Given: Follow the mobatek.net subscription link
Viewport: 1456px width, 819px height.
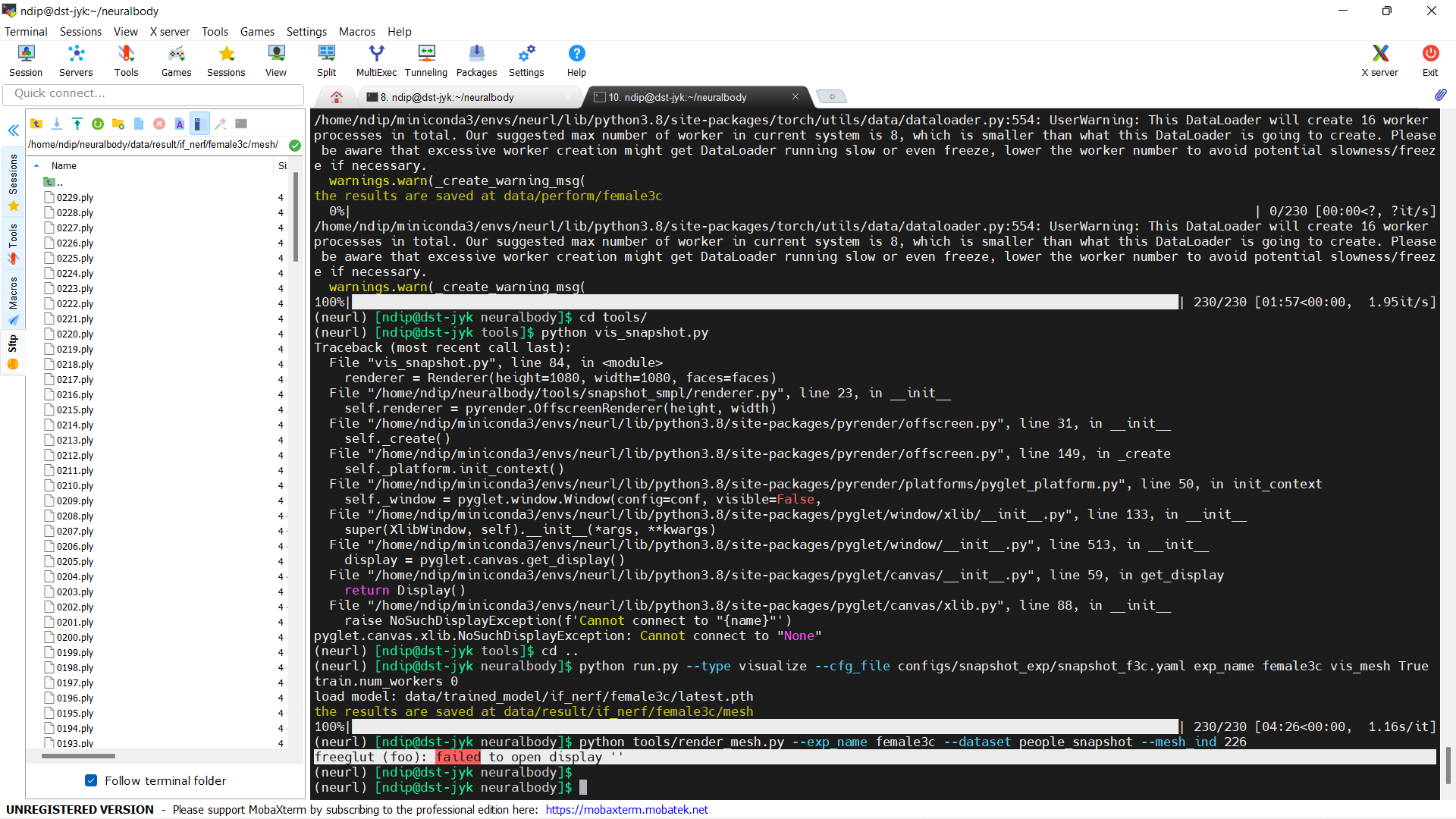Looking at the screenshot, I should coord(626,809).
